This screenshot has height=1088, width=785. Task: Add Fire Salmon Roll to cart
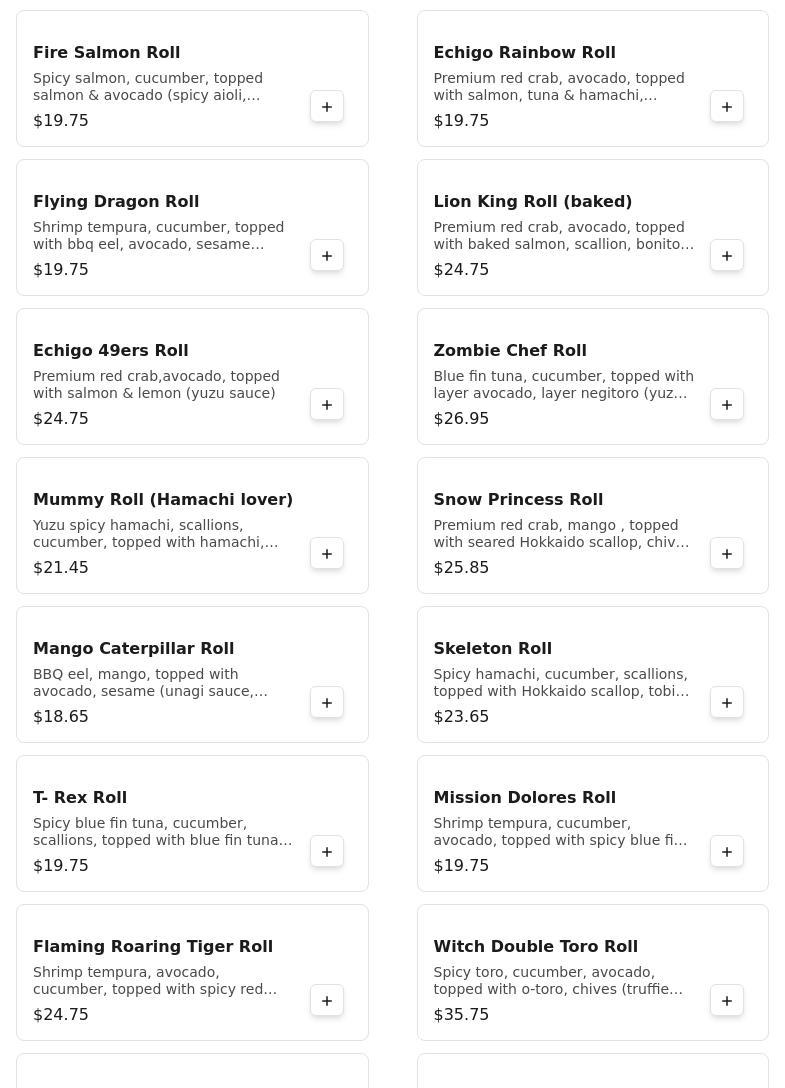click(327, 107)
